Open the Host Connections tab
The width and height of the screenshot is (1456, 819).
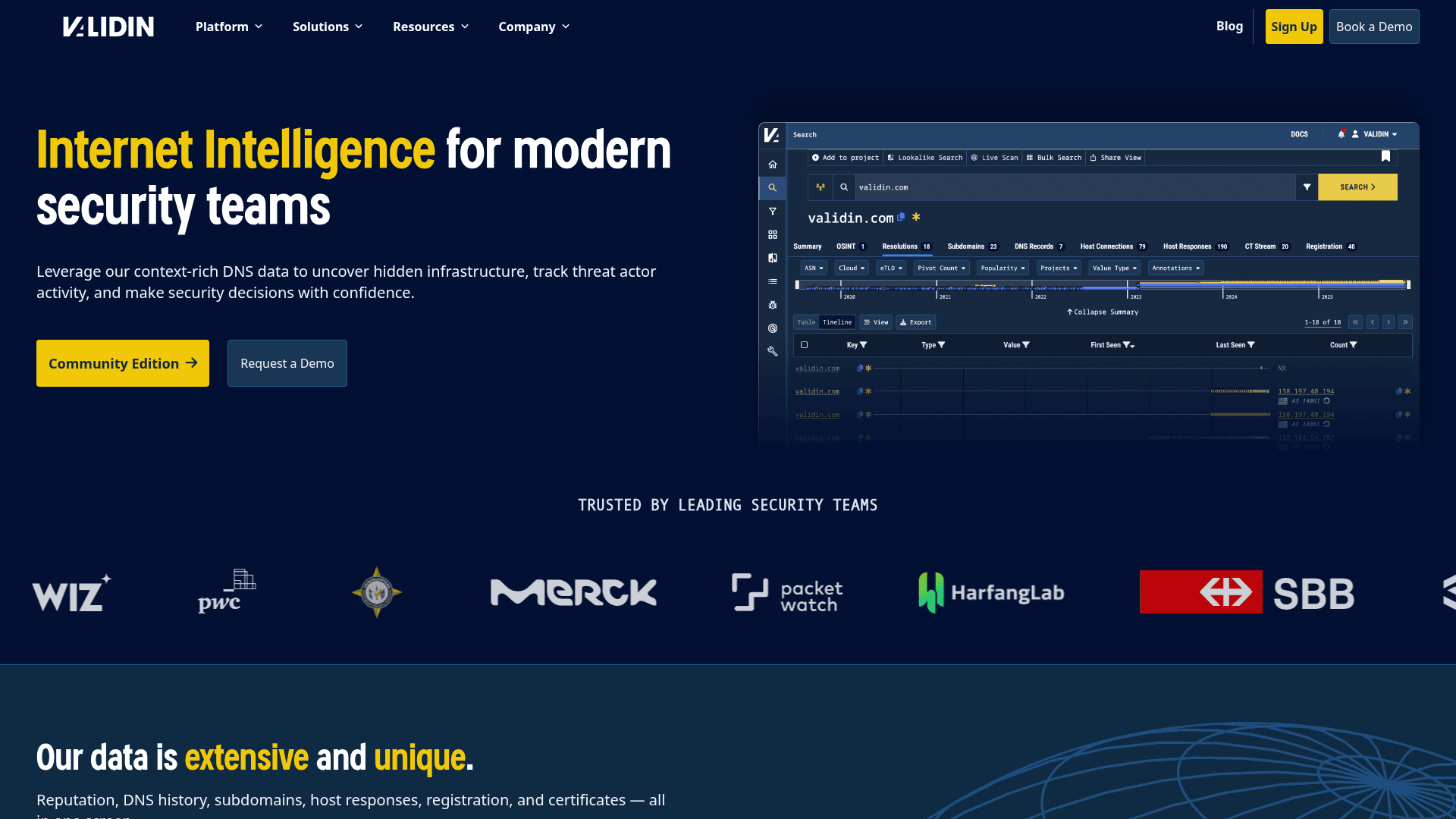click(x=1113, y=246)
